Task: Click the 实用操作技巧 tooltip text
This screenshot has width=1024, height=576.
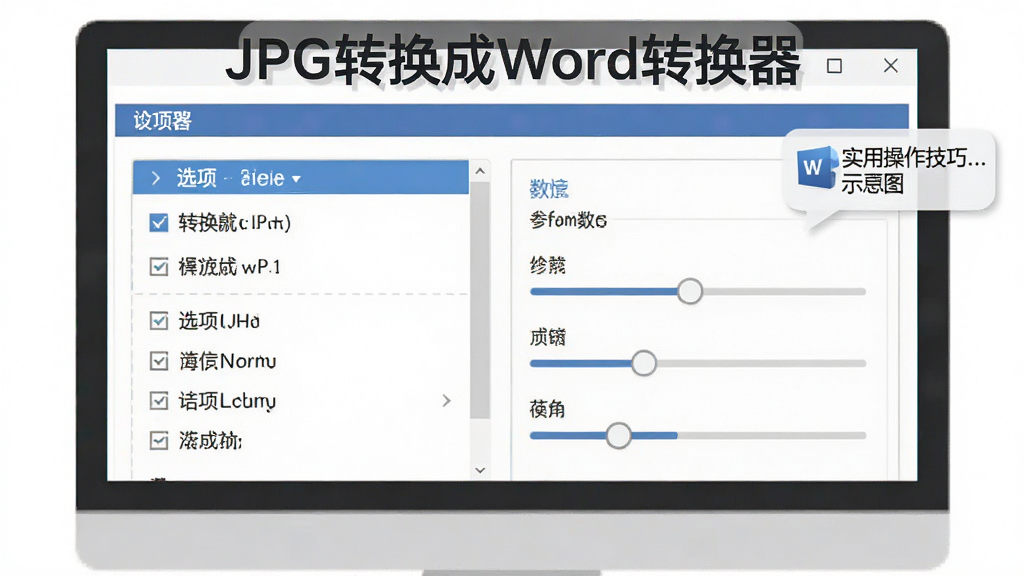Action: coord(913,157)
